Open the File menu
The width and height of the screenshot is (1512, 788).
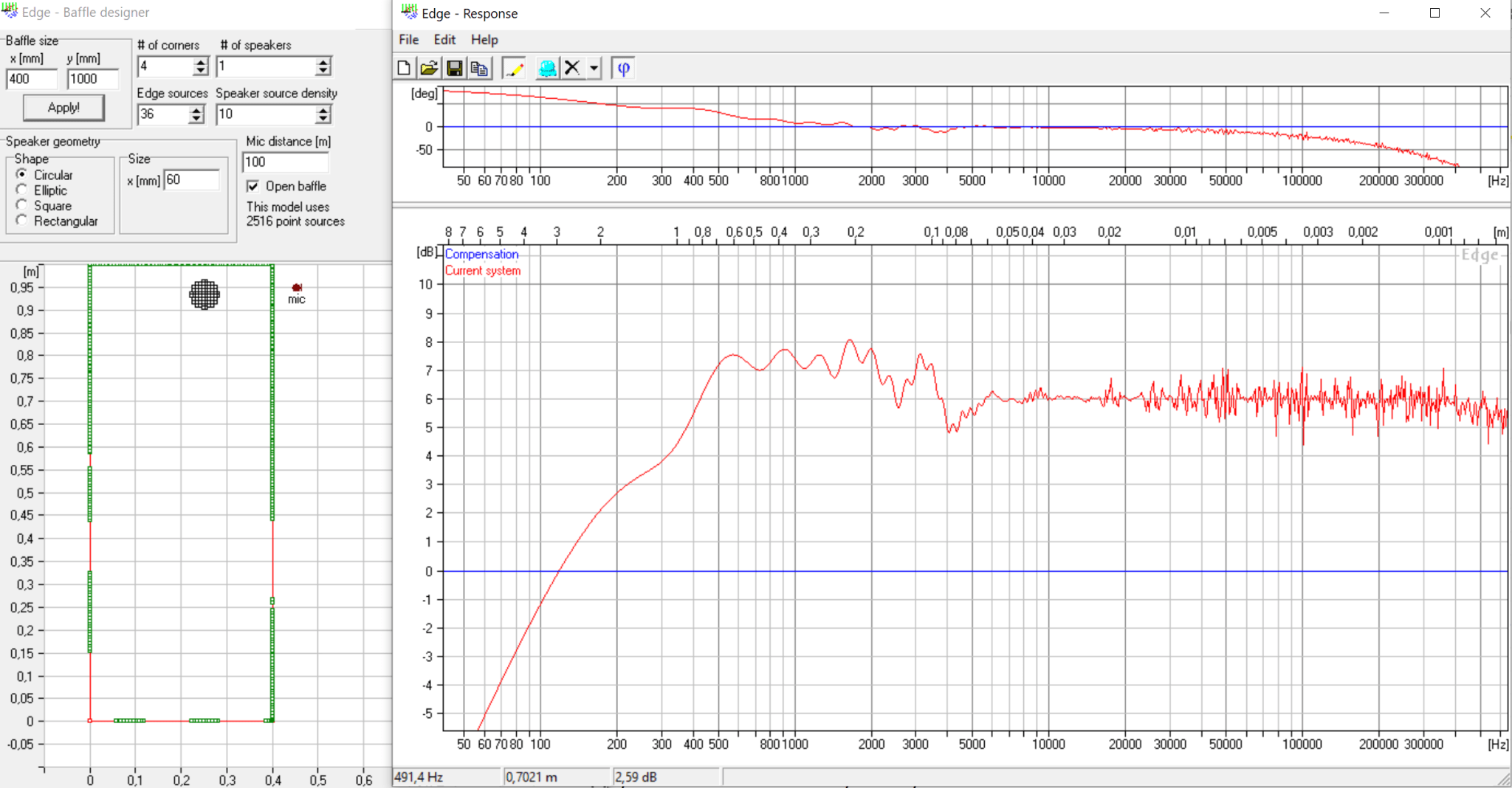point(408,40)
